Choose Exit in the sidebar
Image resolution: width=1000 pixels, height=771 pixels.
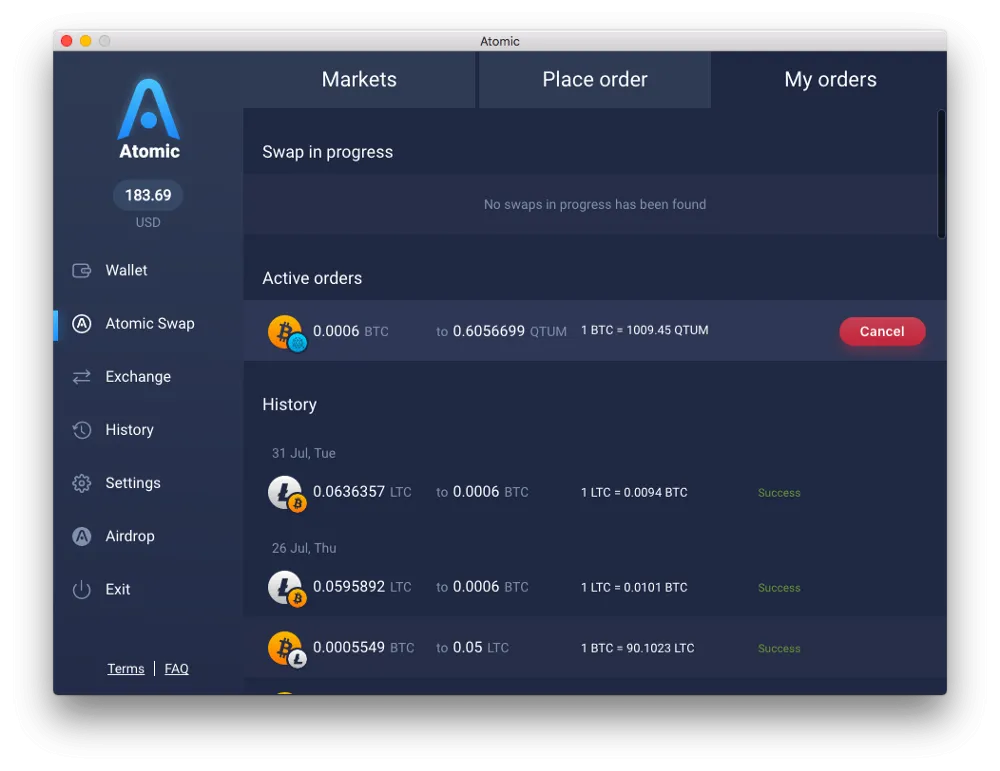click(117, 589)
